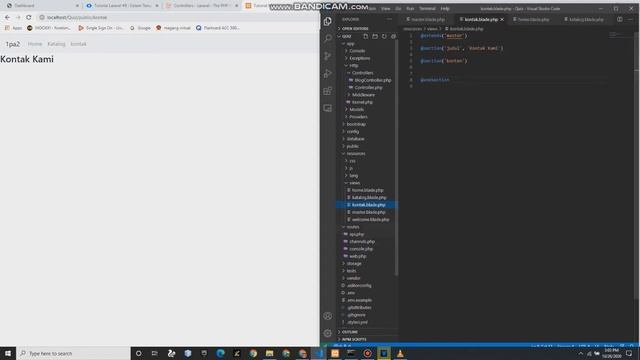Launch VLC from the taskbar
Image resolution: width=640 pixels, height=360 pixels.
pos(400,353)
